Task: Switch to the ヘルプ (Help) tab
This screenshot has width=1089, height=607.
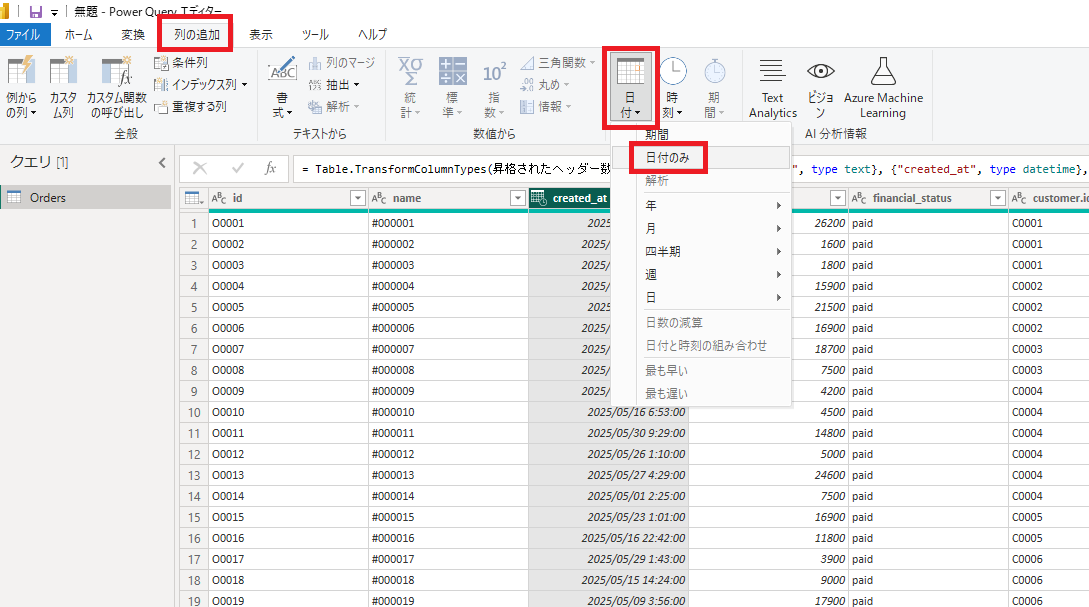Action: 372,35
